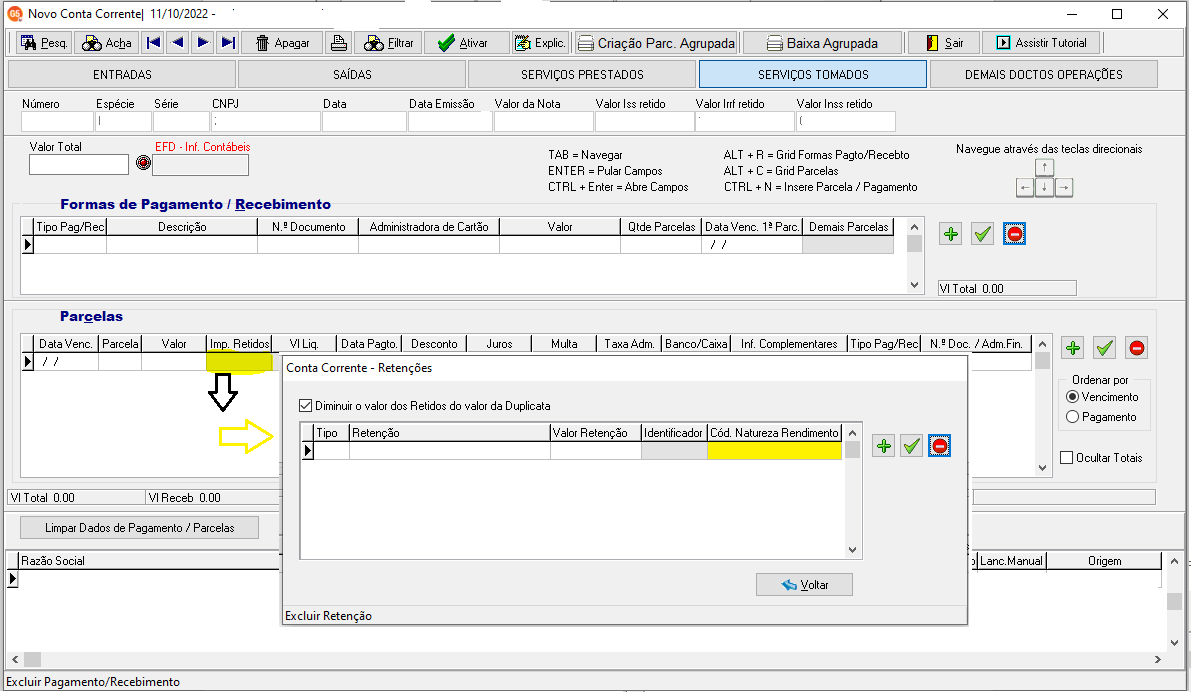Click the Lanc.Manual column header
1191x692 pixels.
coord(1011,561)
